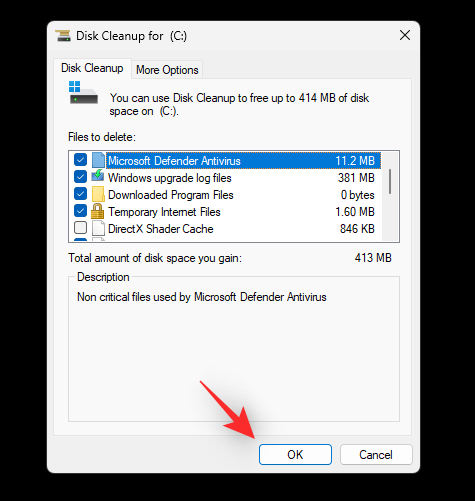Click the Cancel button
The width and height of the screenshot is (475, 501).
pyautogui.click(x=376, y=454)
